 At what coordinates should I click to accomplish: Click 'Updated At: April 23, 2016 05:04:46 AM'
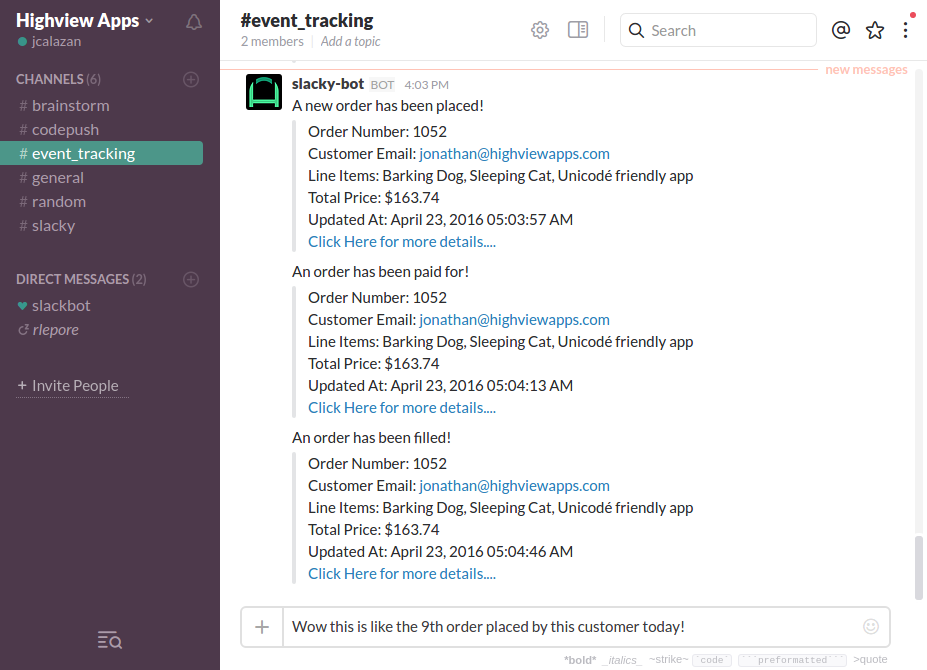pyautogui.click(x=440, y=552)
